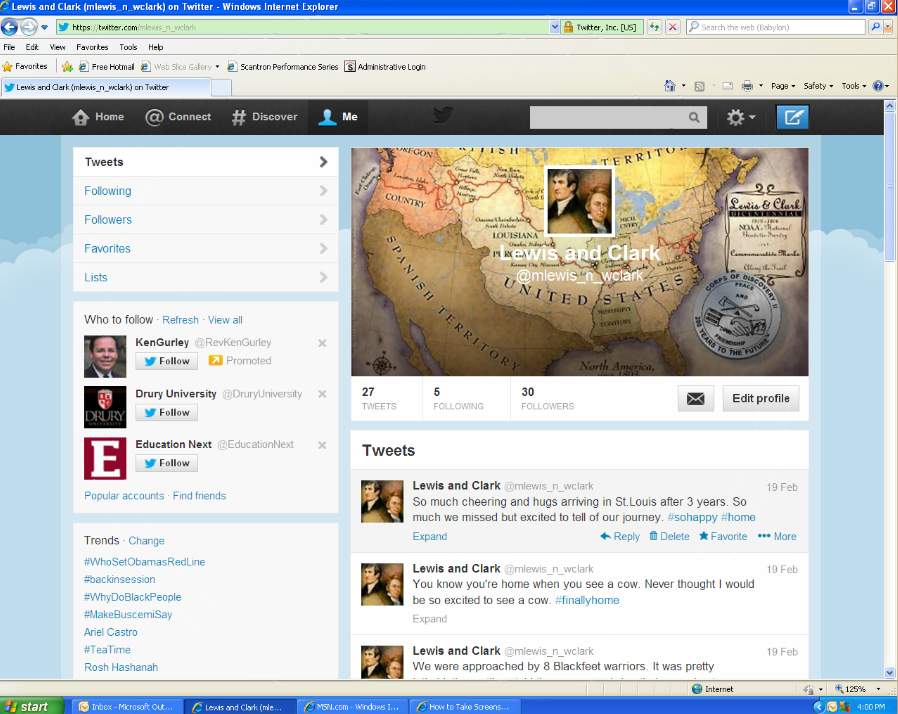Open the View menu

(57, 47)
